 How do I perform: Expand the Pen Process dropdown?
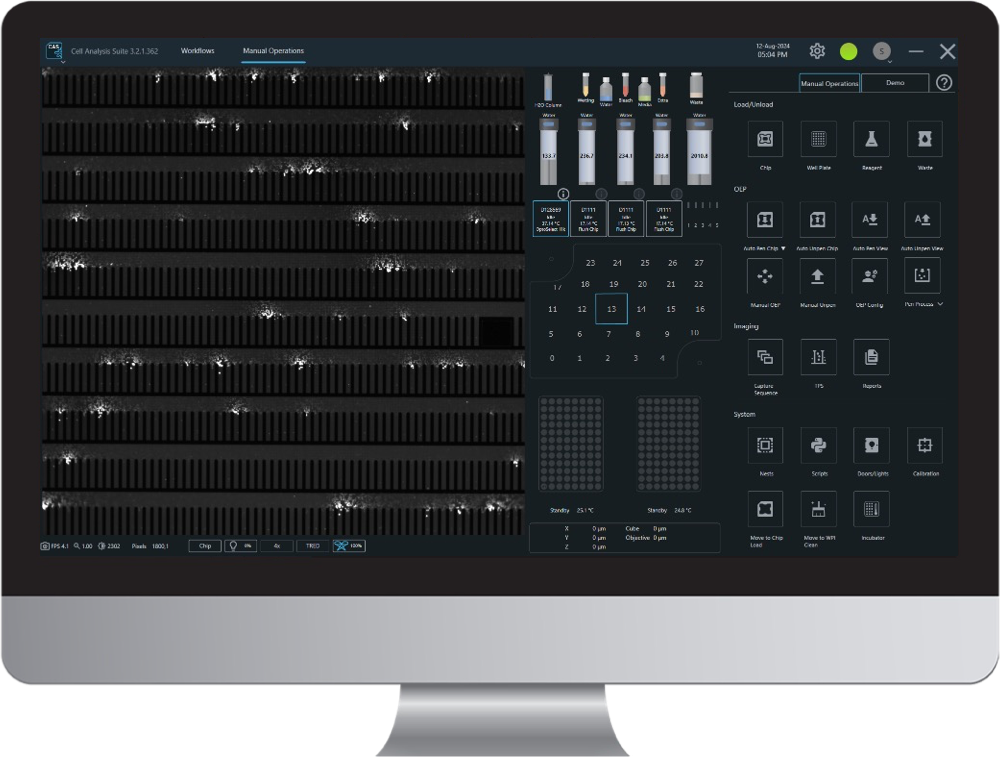pos(940,303)
